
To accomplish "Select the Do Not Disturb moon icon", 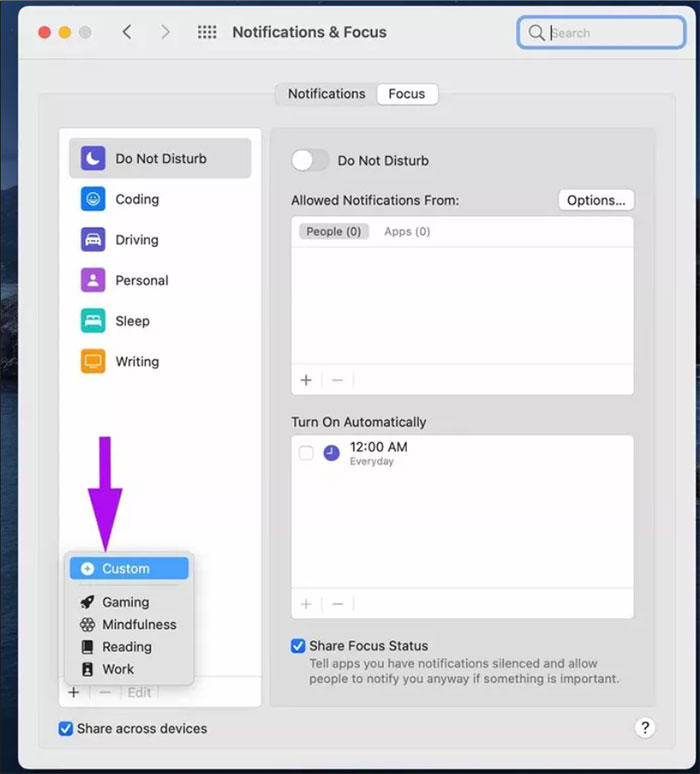I will [92, 158].
